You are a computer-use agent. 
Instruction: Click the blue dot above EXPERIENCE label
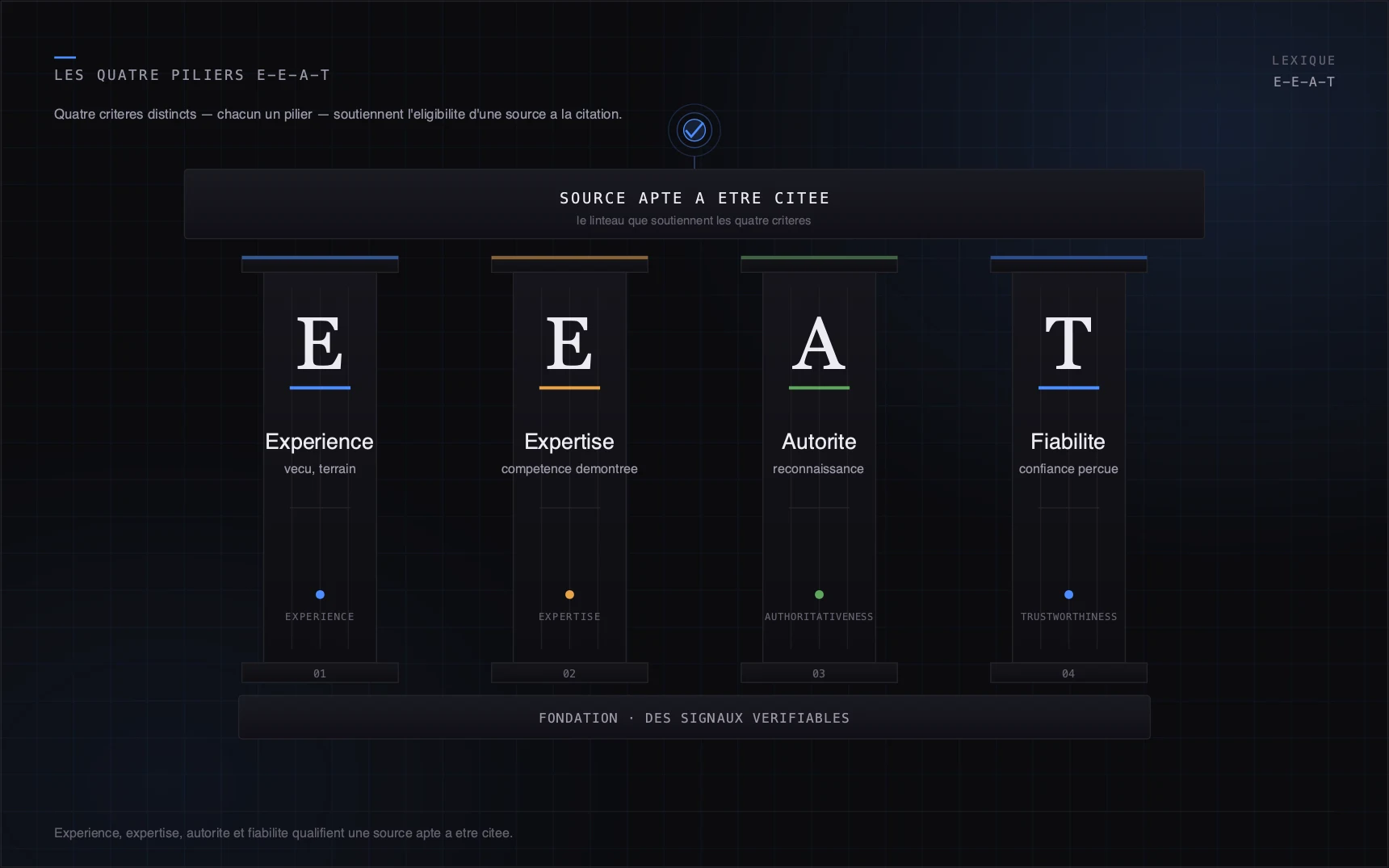[x=320, y=594]
